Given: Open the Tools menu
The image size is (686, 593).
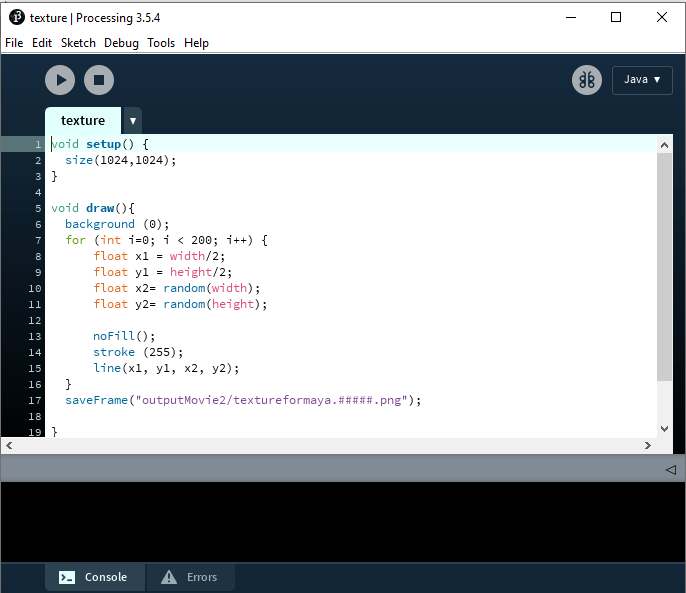Looking at the screenshot, I should [161, 43].
